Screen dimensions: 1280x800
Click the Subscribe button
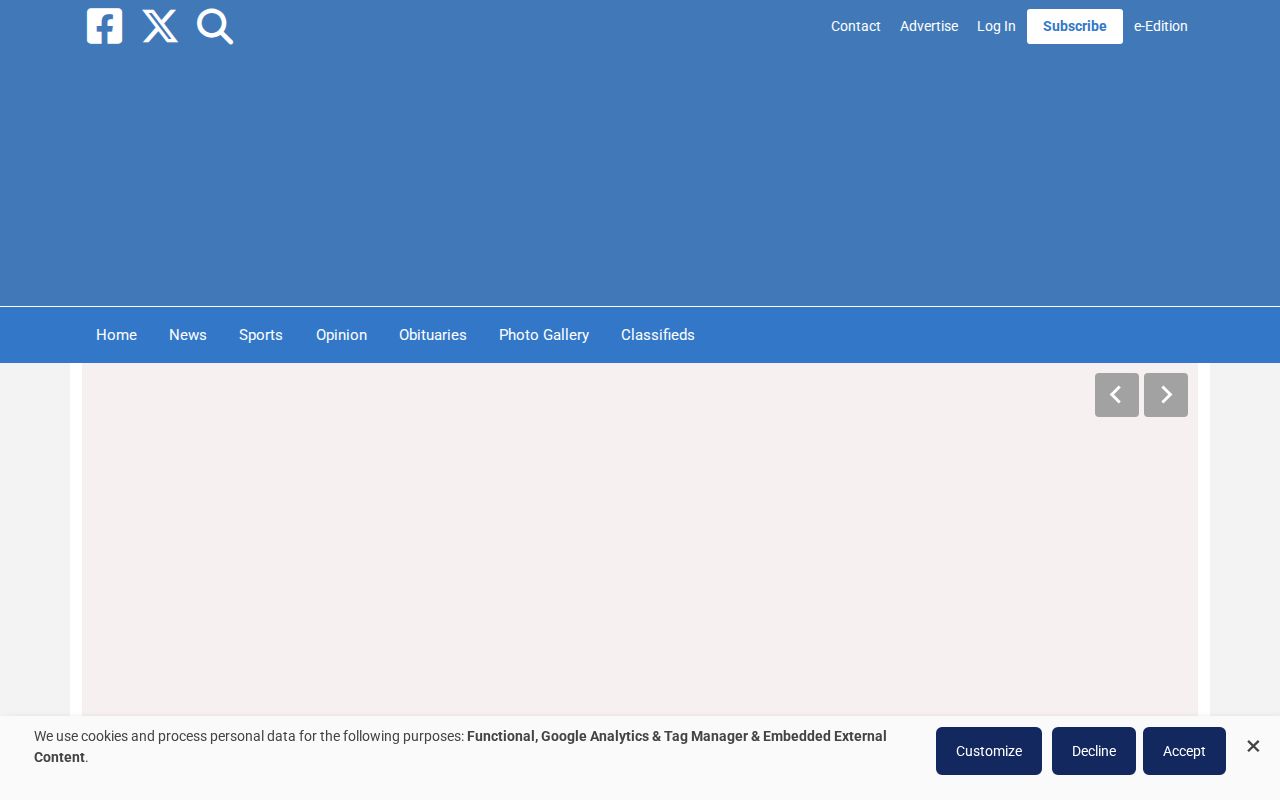coord(1075,26)
